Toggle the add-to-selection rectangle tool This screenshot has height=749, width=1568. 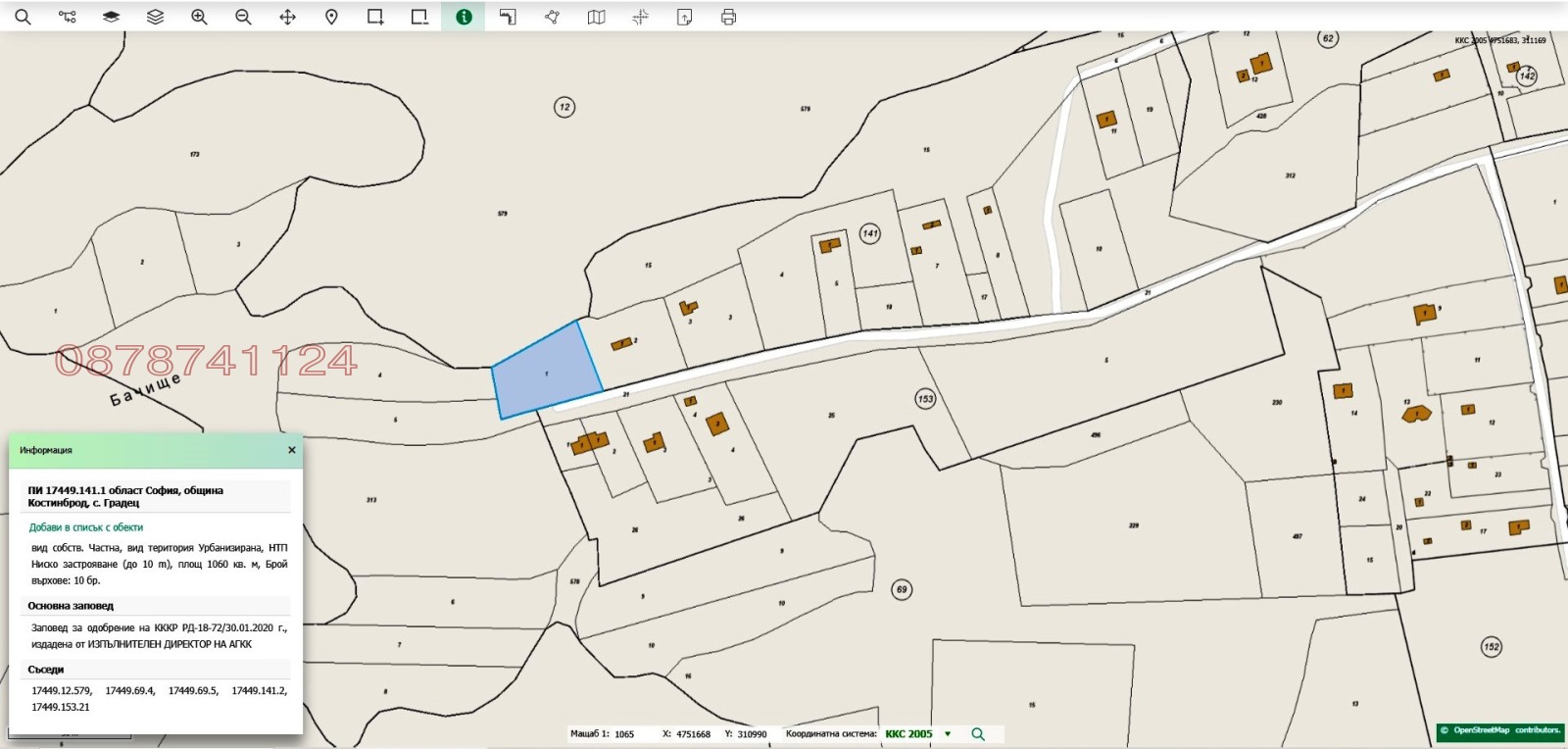375,17
